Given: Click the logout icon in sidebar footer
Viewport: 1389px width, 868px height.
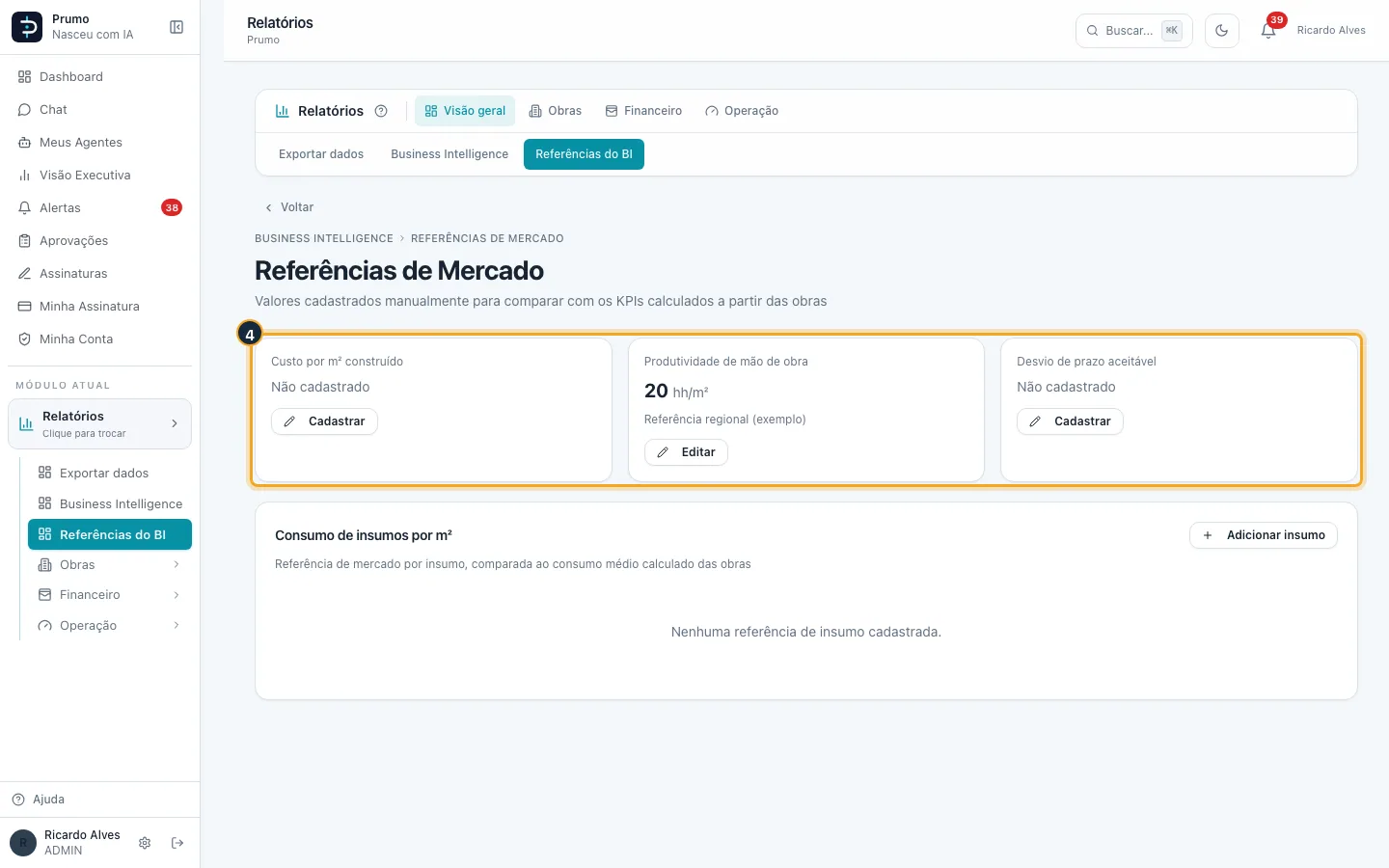Looking at the screenshot, I should tap(177, 843).
